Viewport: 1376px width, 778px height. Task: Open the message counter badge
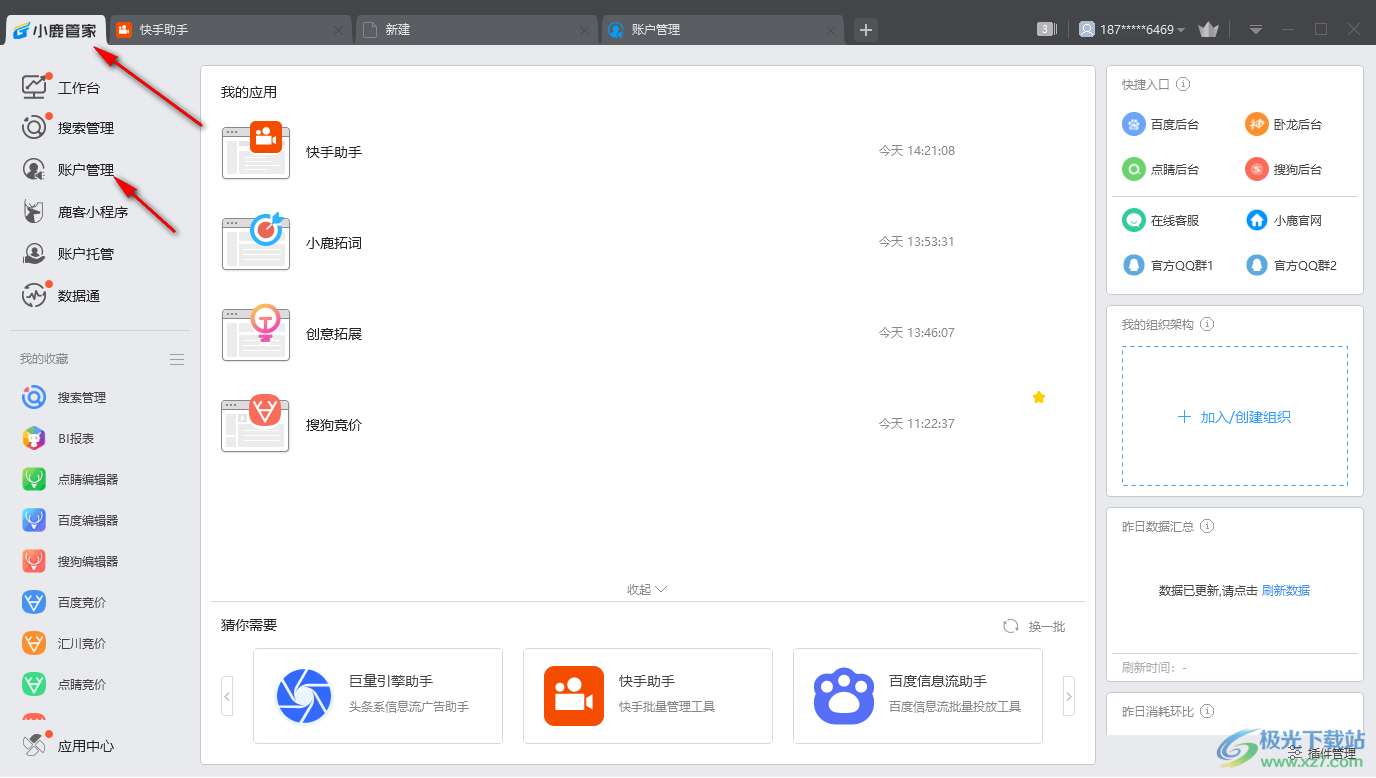[1047, 29]
